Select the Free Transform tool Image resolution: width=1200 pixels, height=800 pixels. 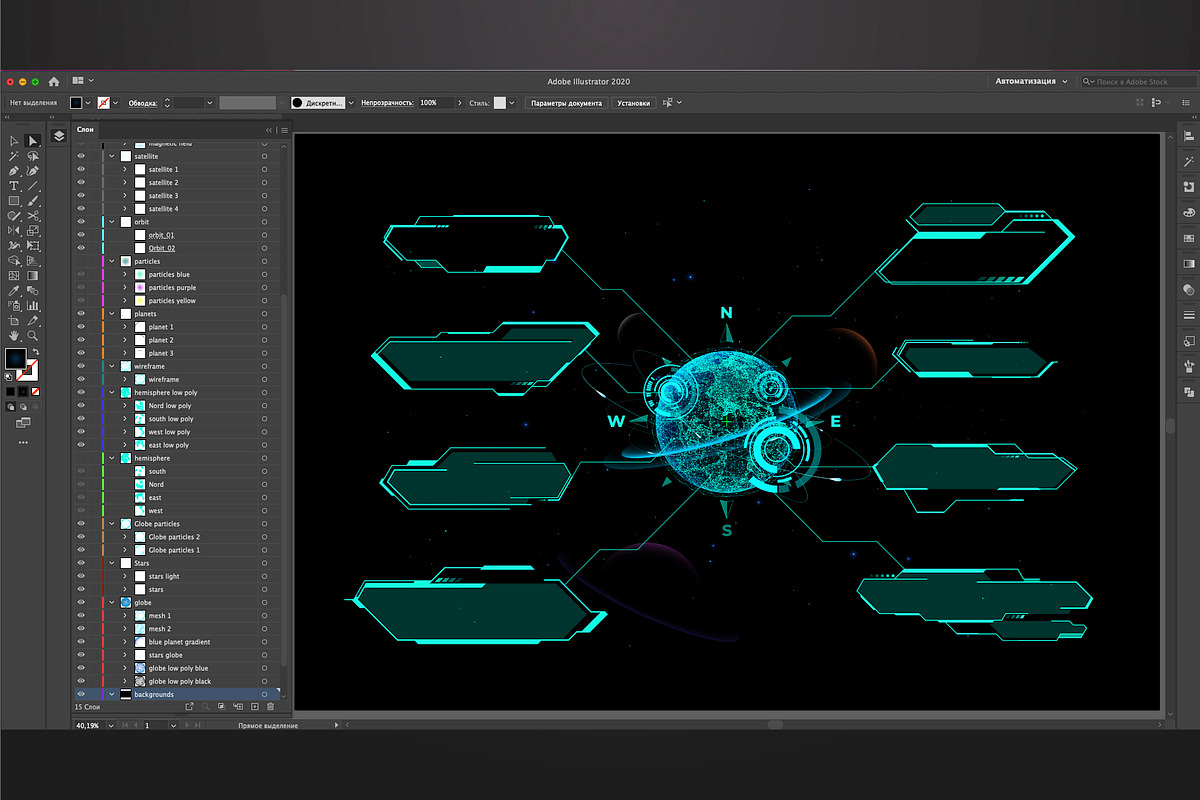click(x=33, y=245)
